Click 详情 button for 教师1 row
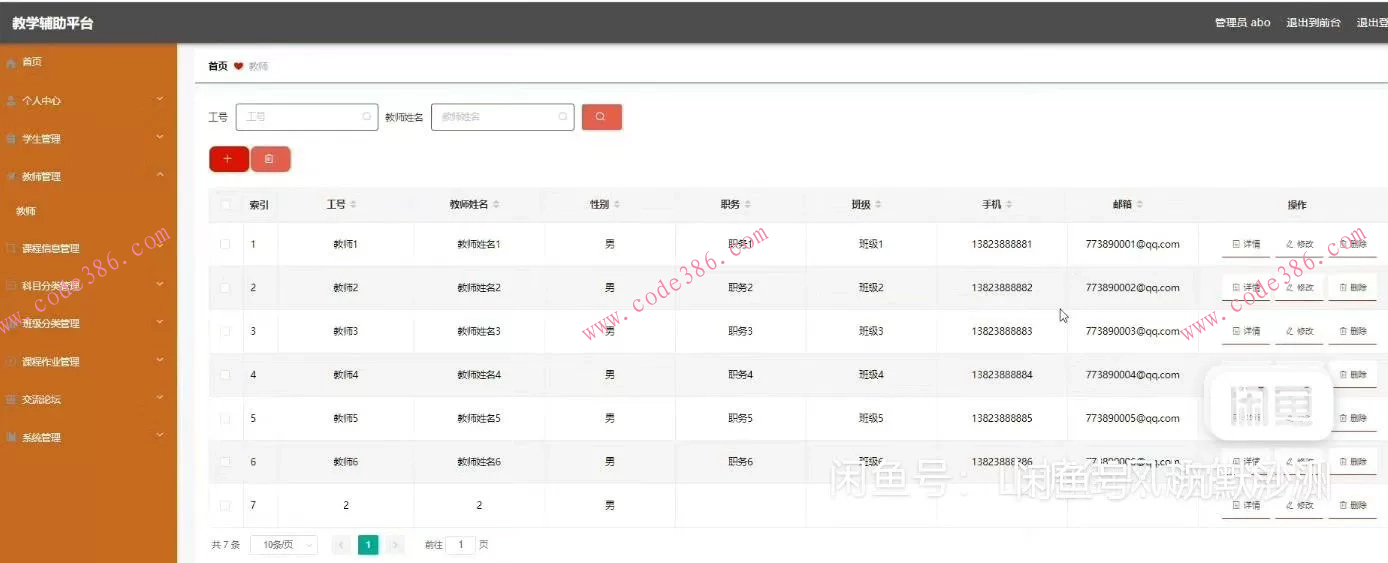Image resolution: width=1388 pixels, height=563 pixels. tap(1246, 244)
